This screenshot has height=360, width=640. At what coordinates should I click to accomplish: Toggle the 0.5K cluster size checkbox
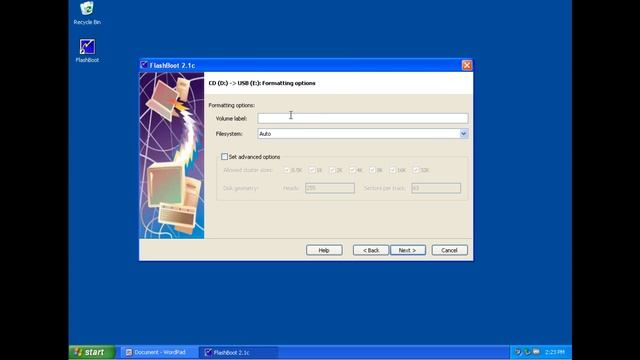[287, 170]
